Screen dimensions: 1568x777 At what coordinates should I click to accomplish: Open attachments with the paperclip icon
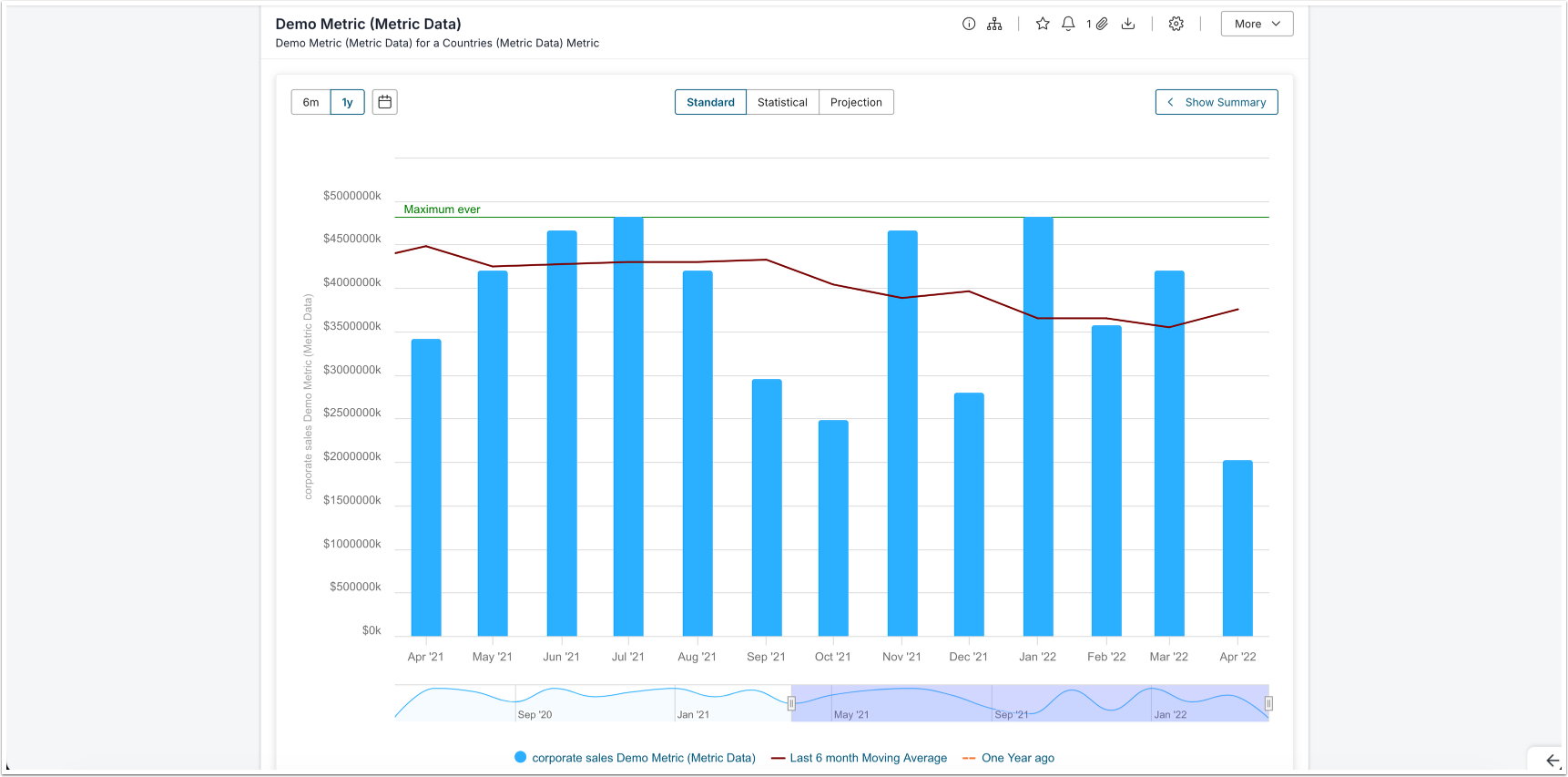point(1101,24)
